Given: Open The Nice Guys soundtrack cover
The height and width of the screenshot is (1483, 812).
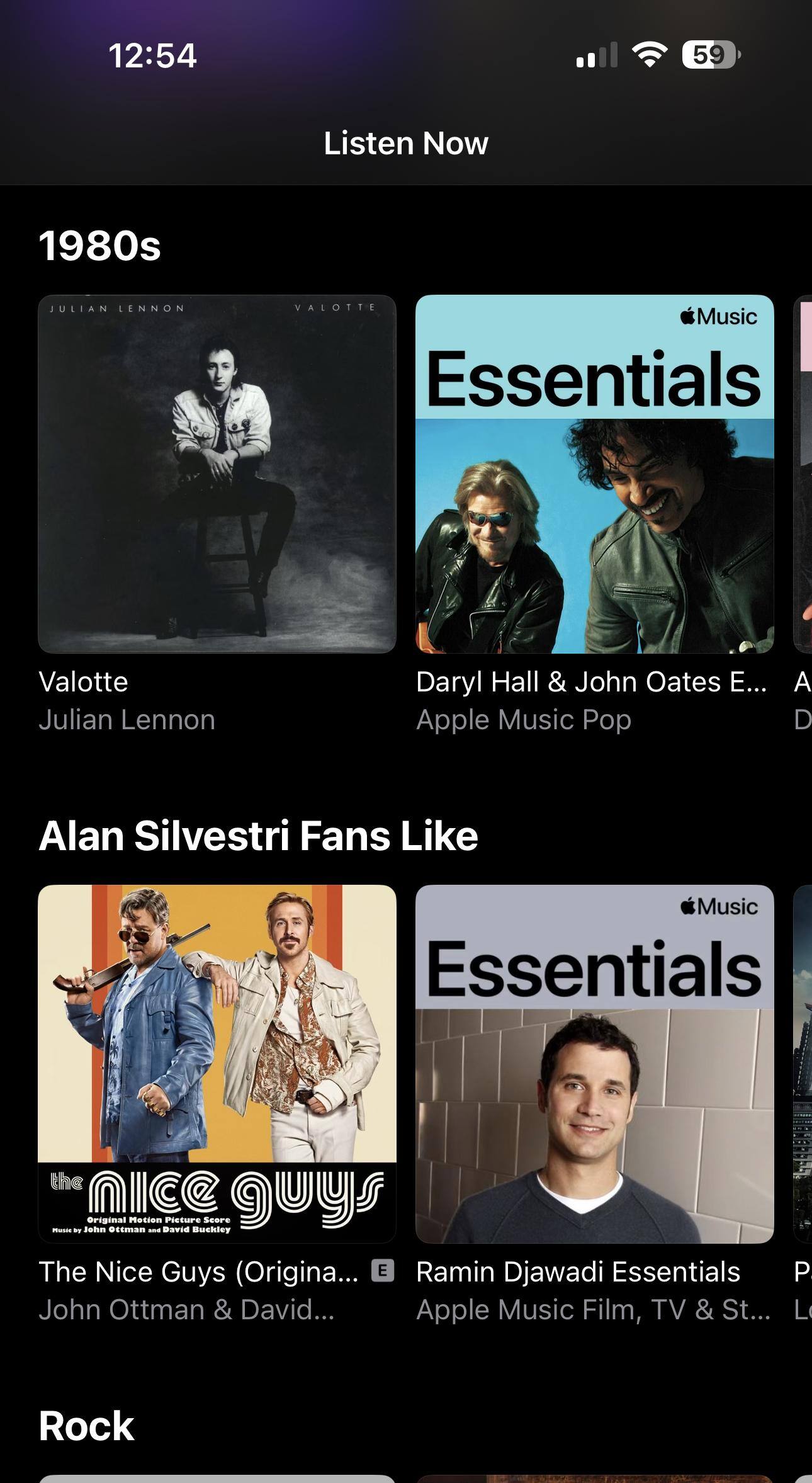Looking at the screenshot, I should [217, 1064].
